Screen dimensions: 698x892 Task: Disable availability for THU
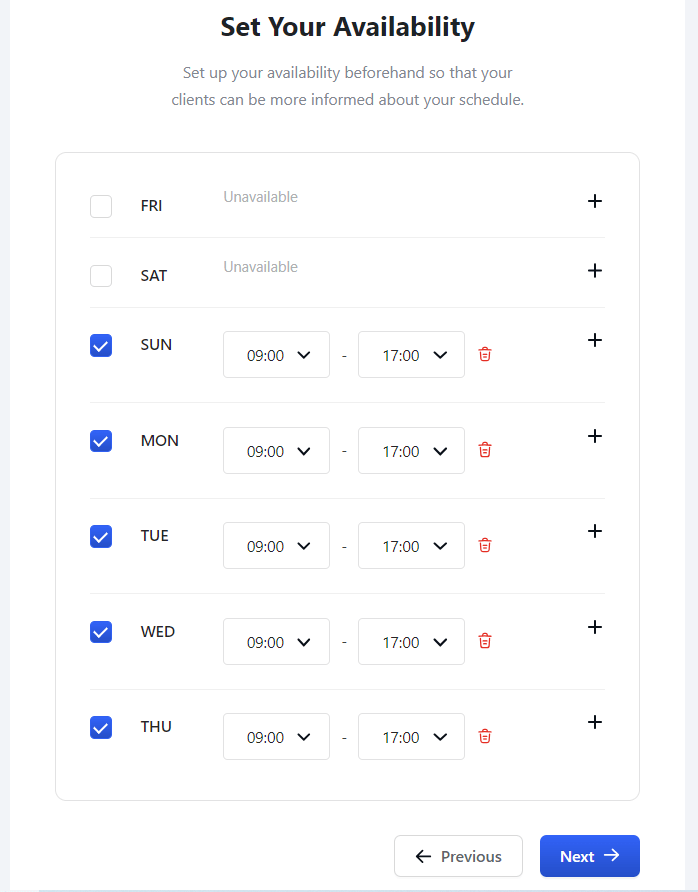101,728
